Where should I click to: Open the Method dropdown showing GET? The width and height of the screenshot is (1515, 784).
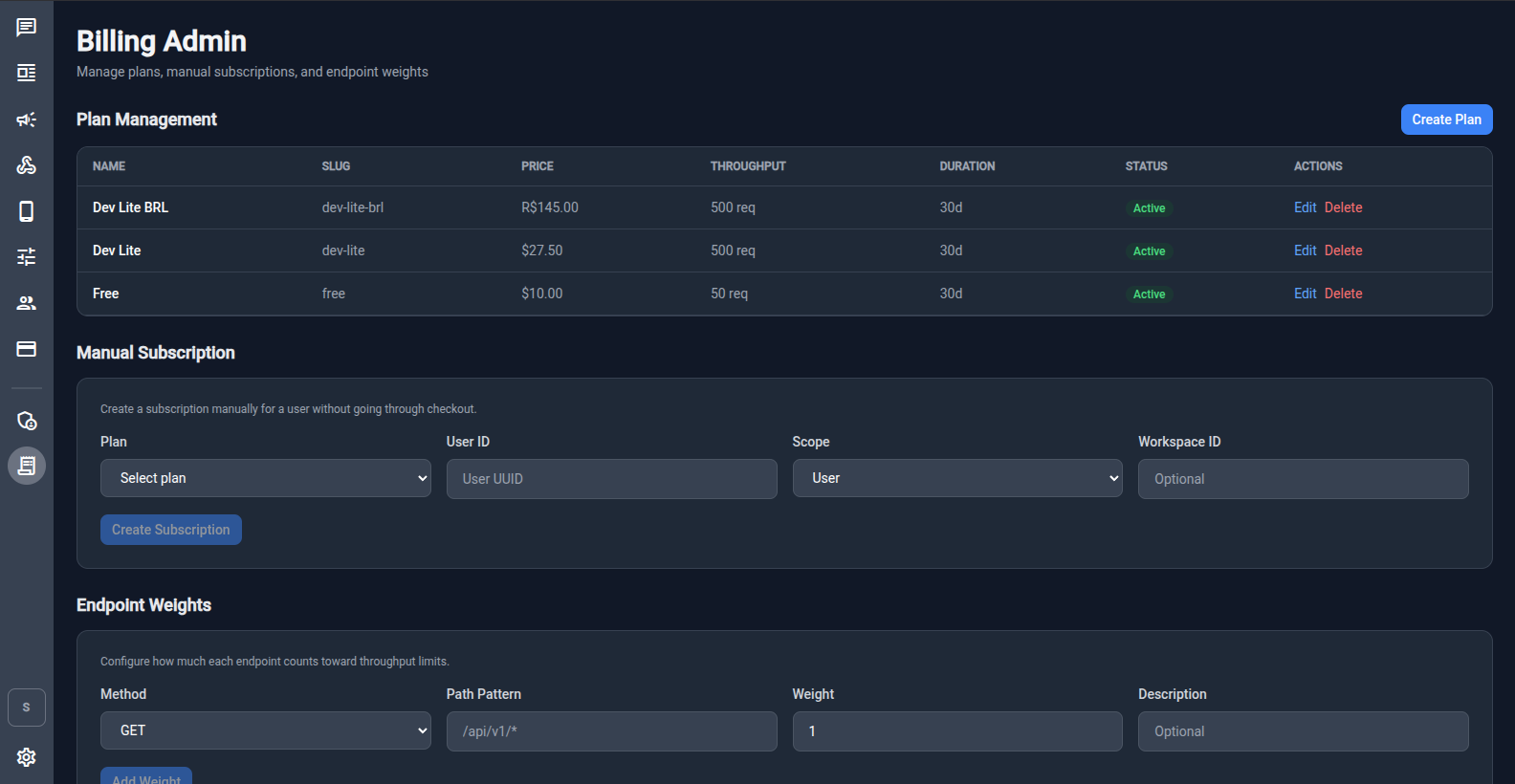click(266, 730)
